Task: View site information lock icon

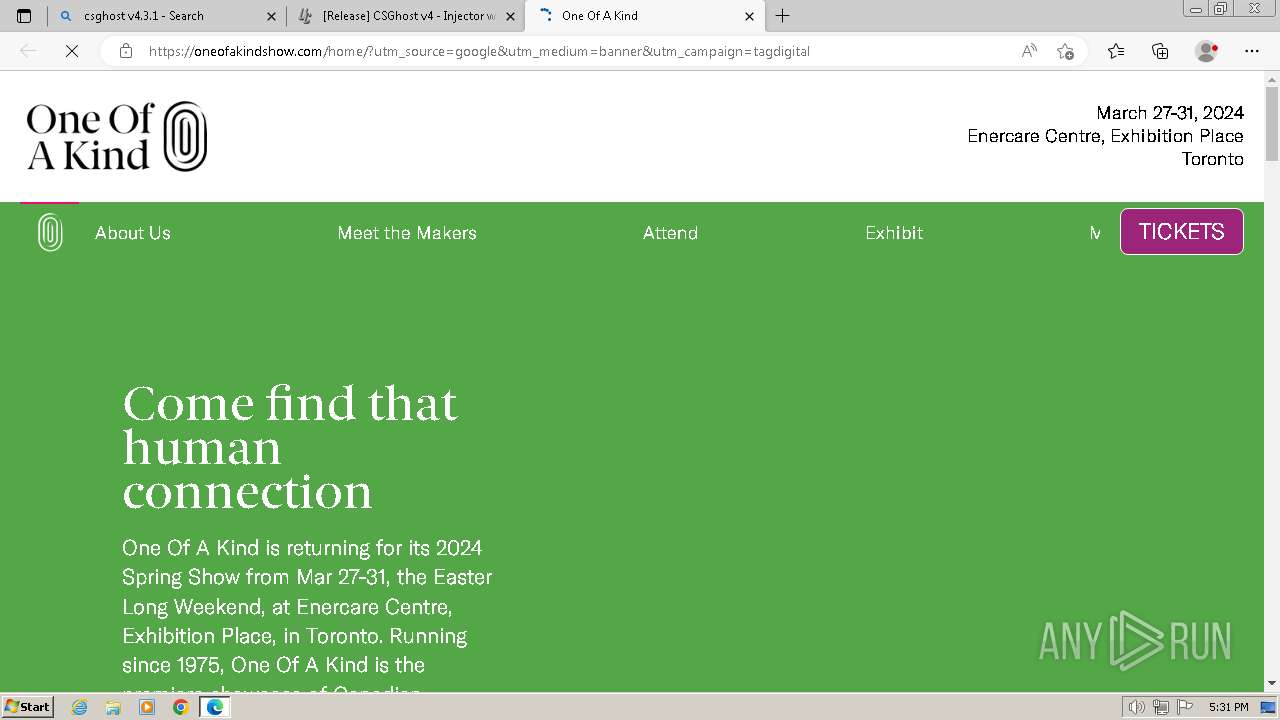Action: pos(126,51)
